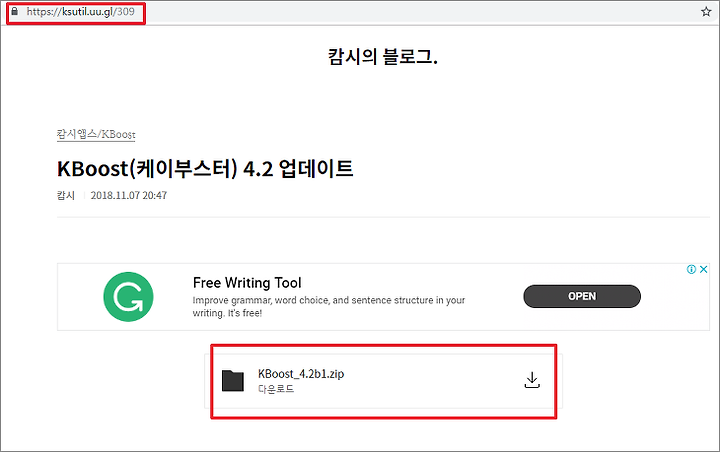This screenshot has width=720, height=452.
Task: Open the ad info (i) icon
Action: pyautogui.click(x=691, y=270)
